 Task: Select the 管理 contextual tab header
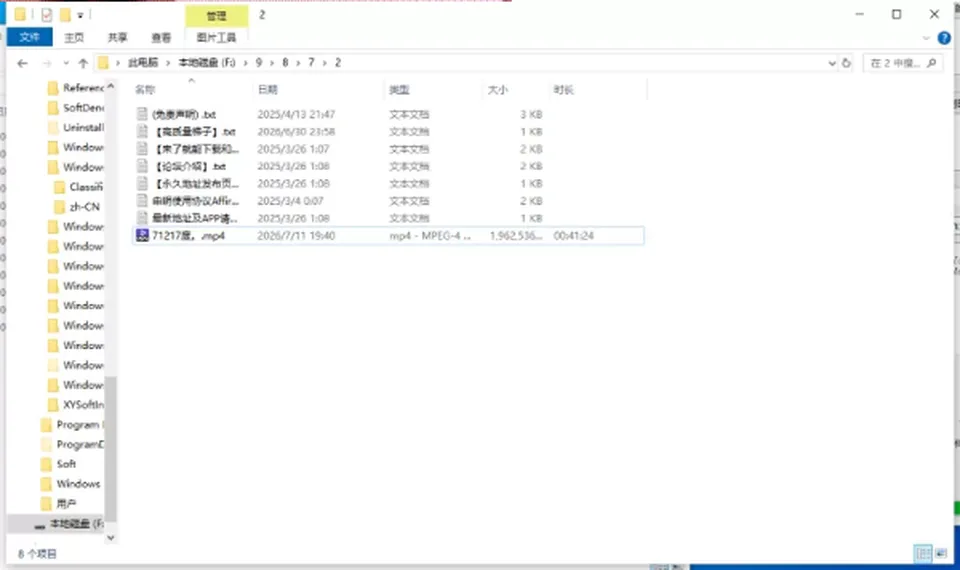tap(216, 15)
